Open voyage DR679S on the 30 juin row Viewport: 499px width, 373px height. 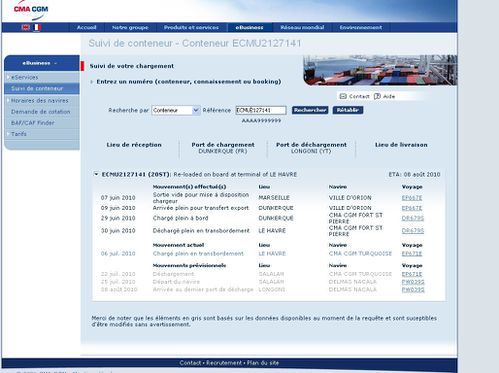pyautogui.click(x=413, y=231)
